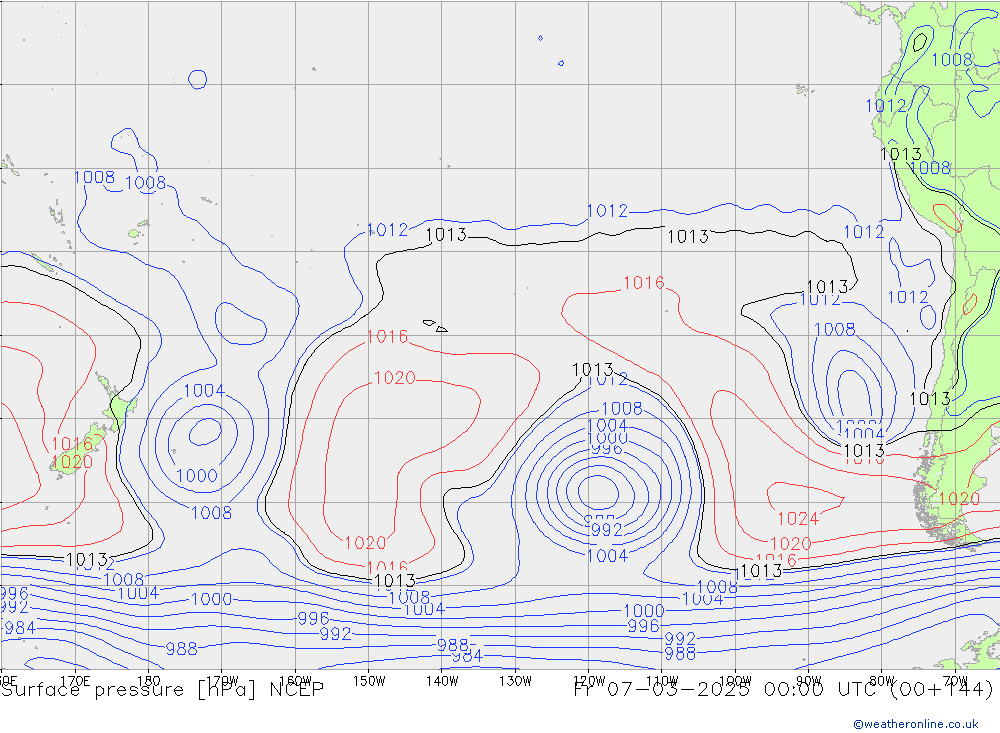Click the "Fr 07-03-2025 00:00 UTC (00+144)" forecast time text
This screenshot has width=1000, height=733.
pos(784,690)
